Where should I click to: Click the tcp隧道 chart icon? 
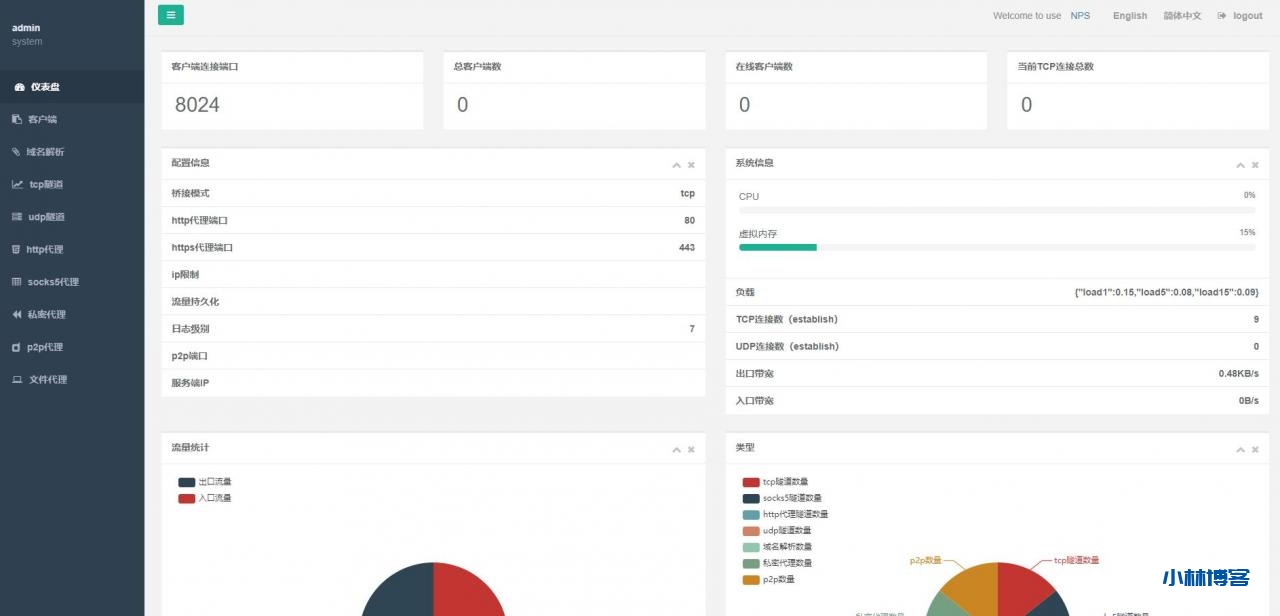(x=17, y=184)
